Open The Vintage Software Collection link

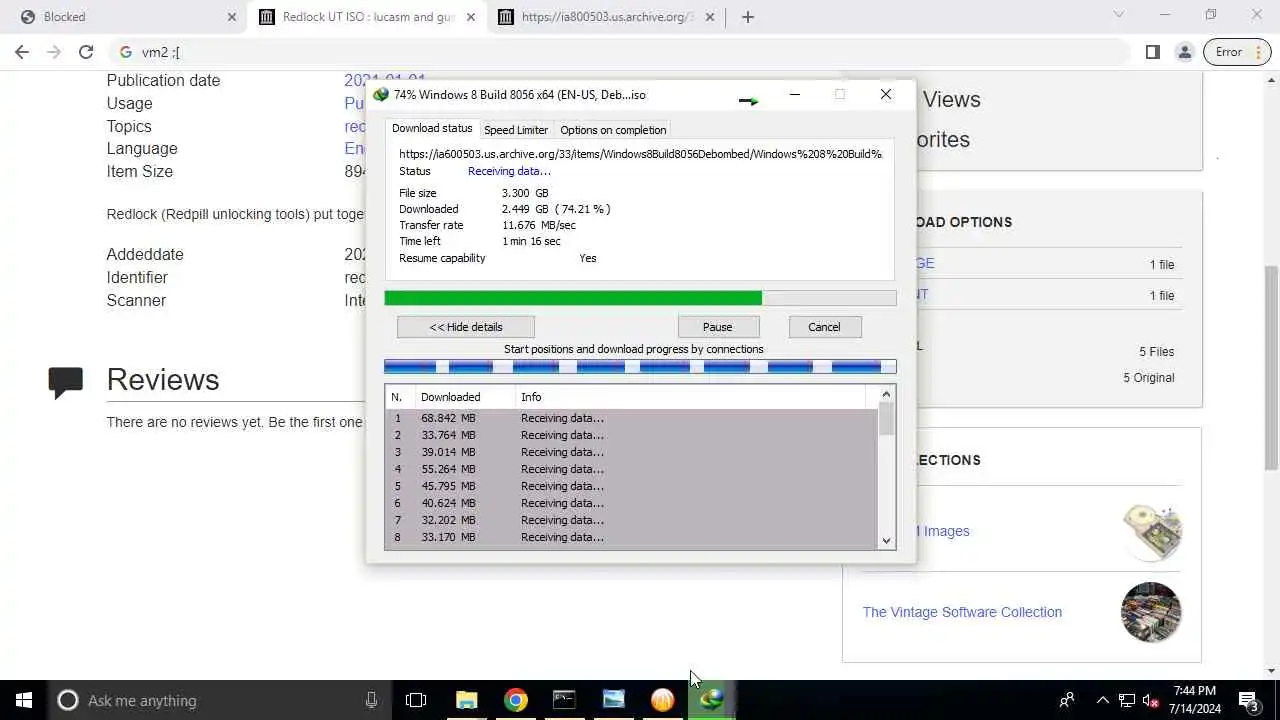[x=962, y=612]
